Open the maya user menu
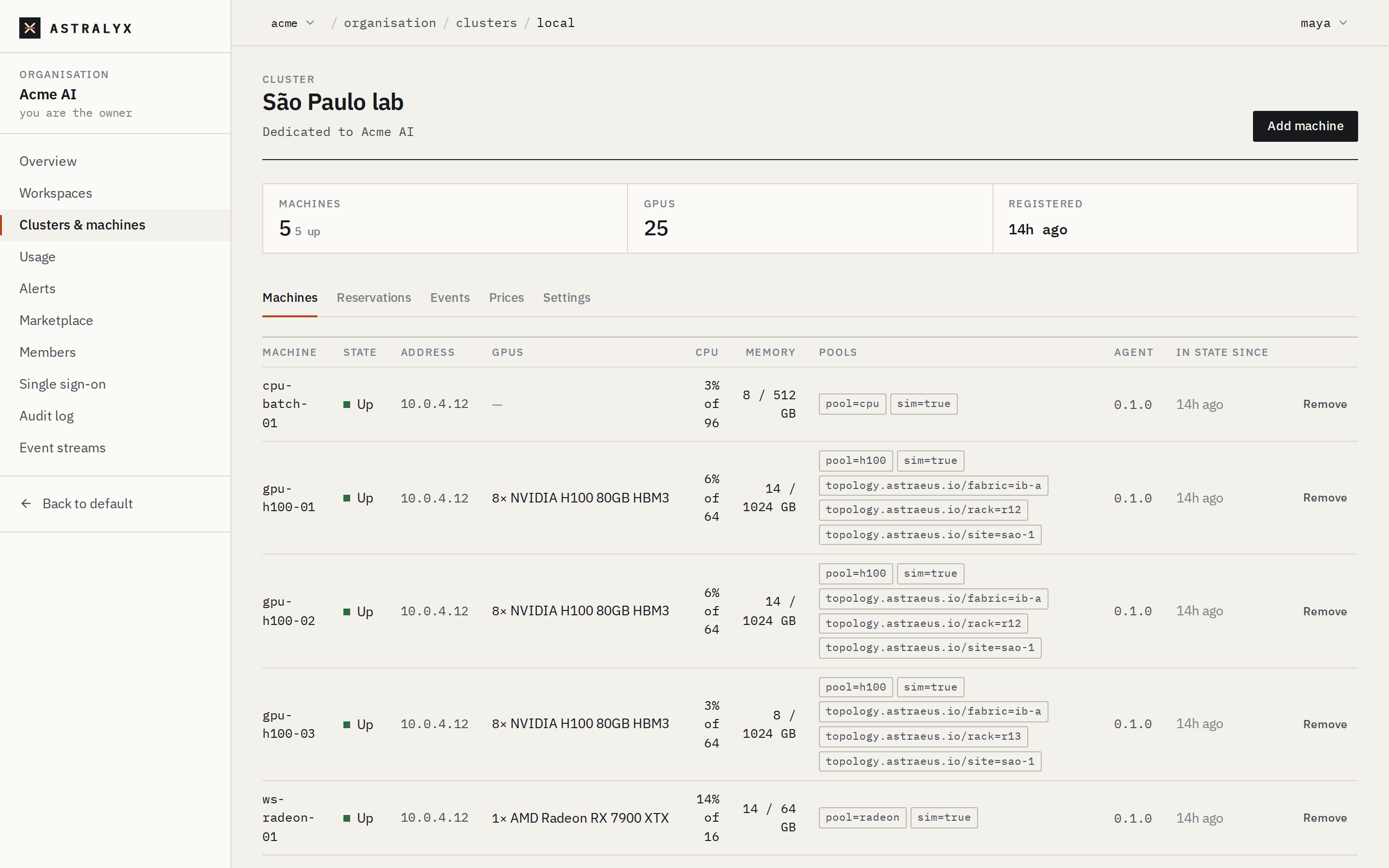 [1323, 23]
